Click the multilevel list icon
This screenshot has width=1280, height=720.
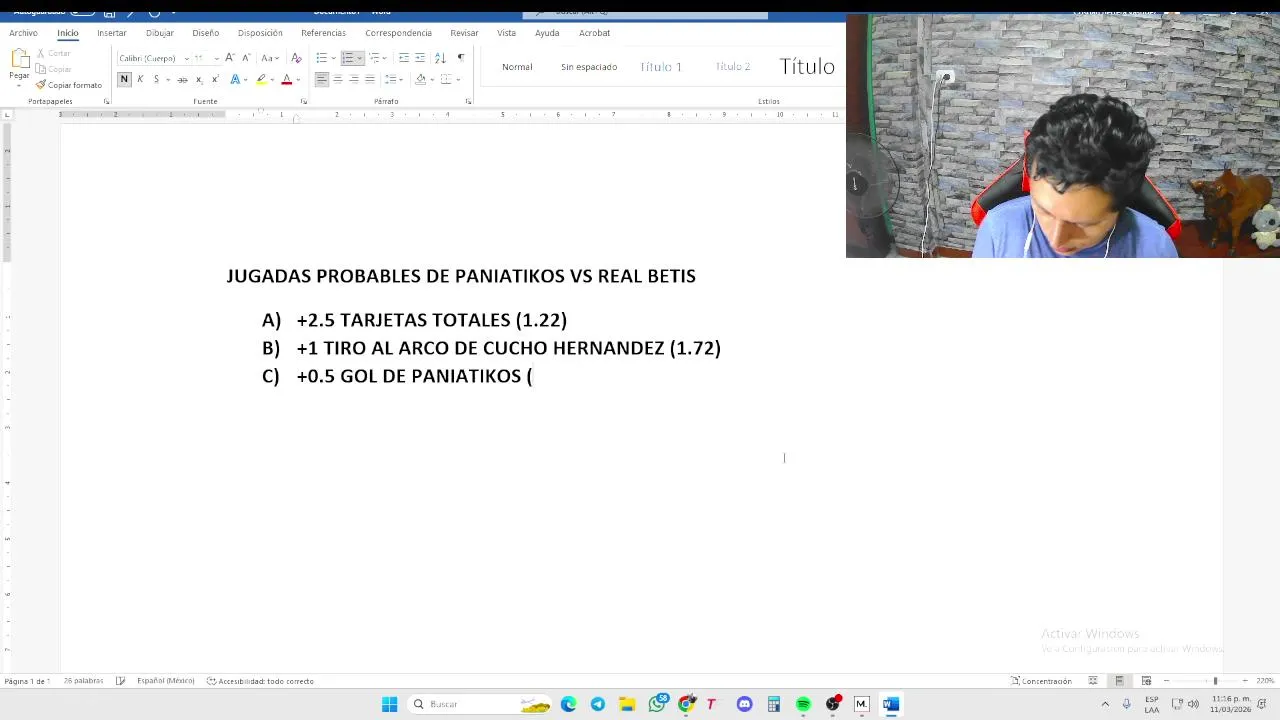374,58
